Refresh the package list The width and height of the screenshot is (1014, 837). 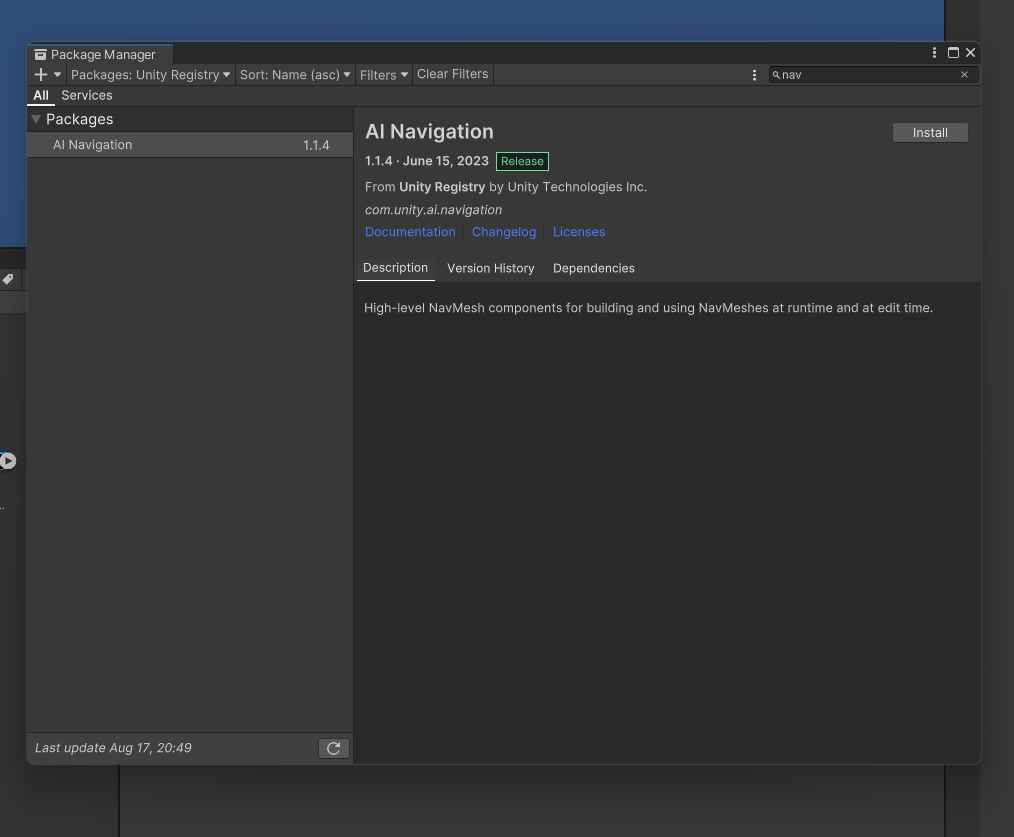pyautogui.click(x=334, y=748)
